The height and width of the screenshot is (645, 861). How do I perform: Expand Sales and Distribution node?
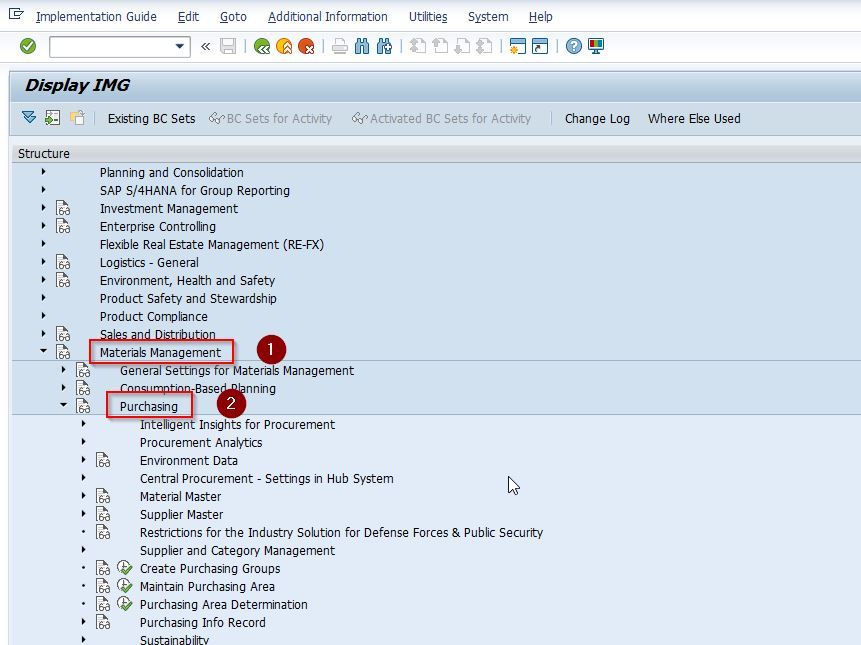(x=43, y=334)
